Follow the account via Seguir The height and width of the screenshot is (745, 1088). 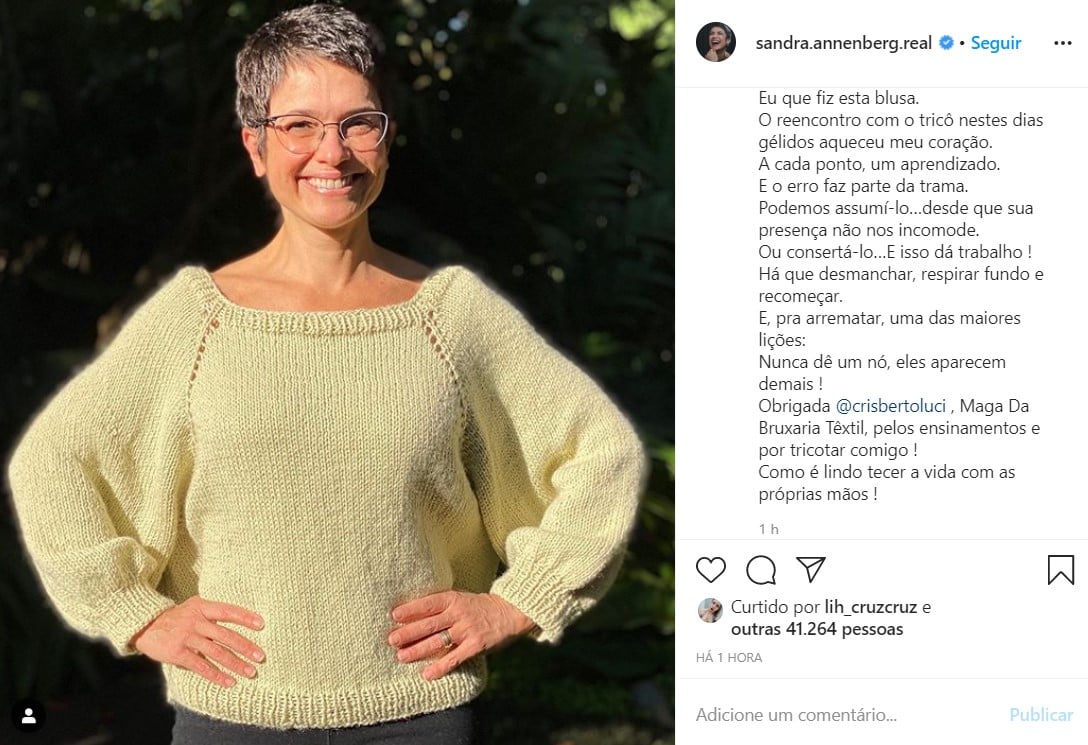pos(996,43)
